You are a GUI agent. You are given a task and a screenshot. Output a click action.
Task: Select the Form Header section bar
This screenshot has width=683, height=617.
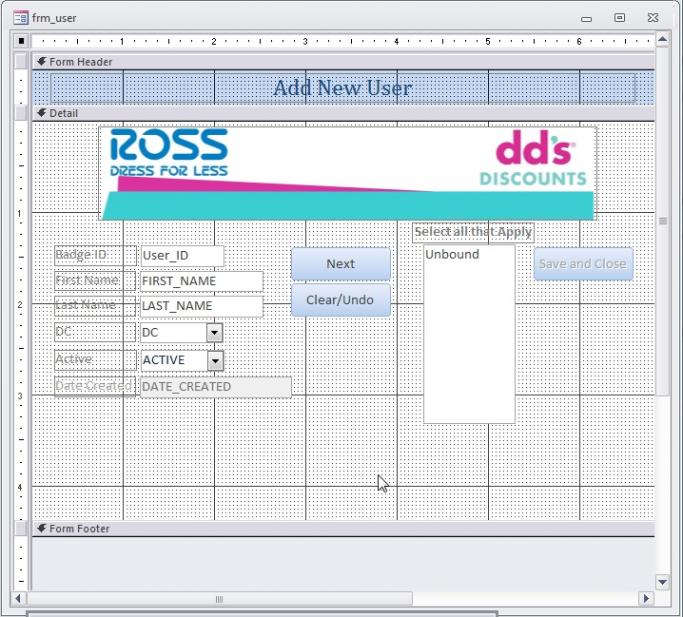(343, 62)
